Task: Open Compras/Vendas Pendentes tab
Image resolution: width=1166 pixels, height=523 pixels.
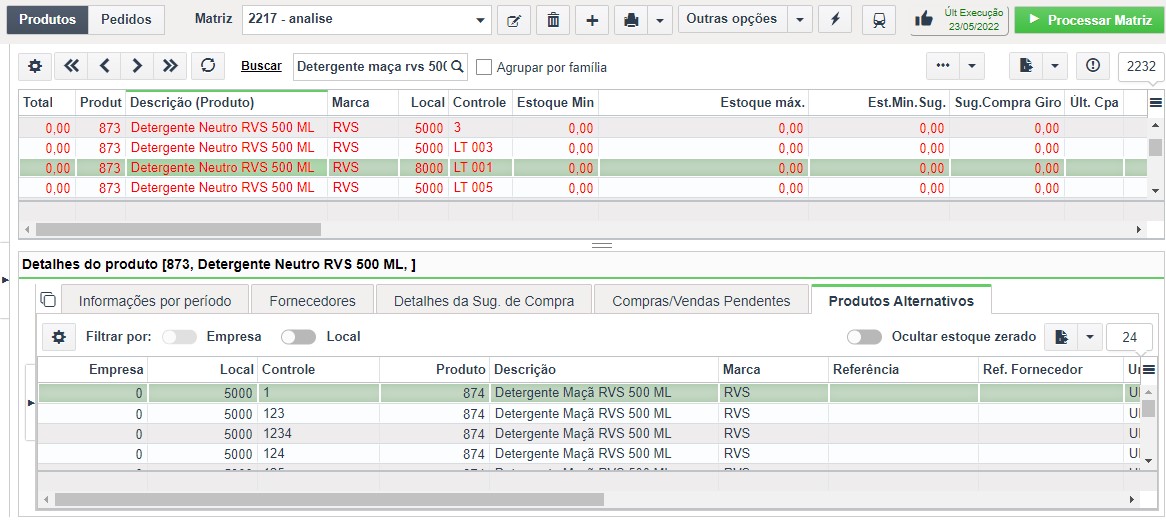Action: tap(701, 301)
